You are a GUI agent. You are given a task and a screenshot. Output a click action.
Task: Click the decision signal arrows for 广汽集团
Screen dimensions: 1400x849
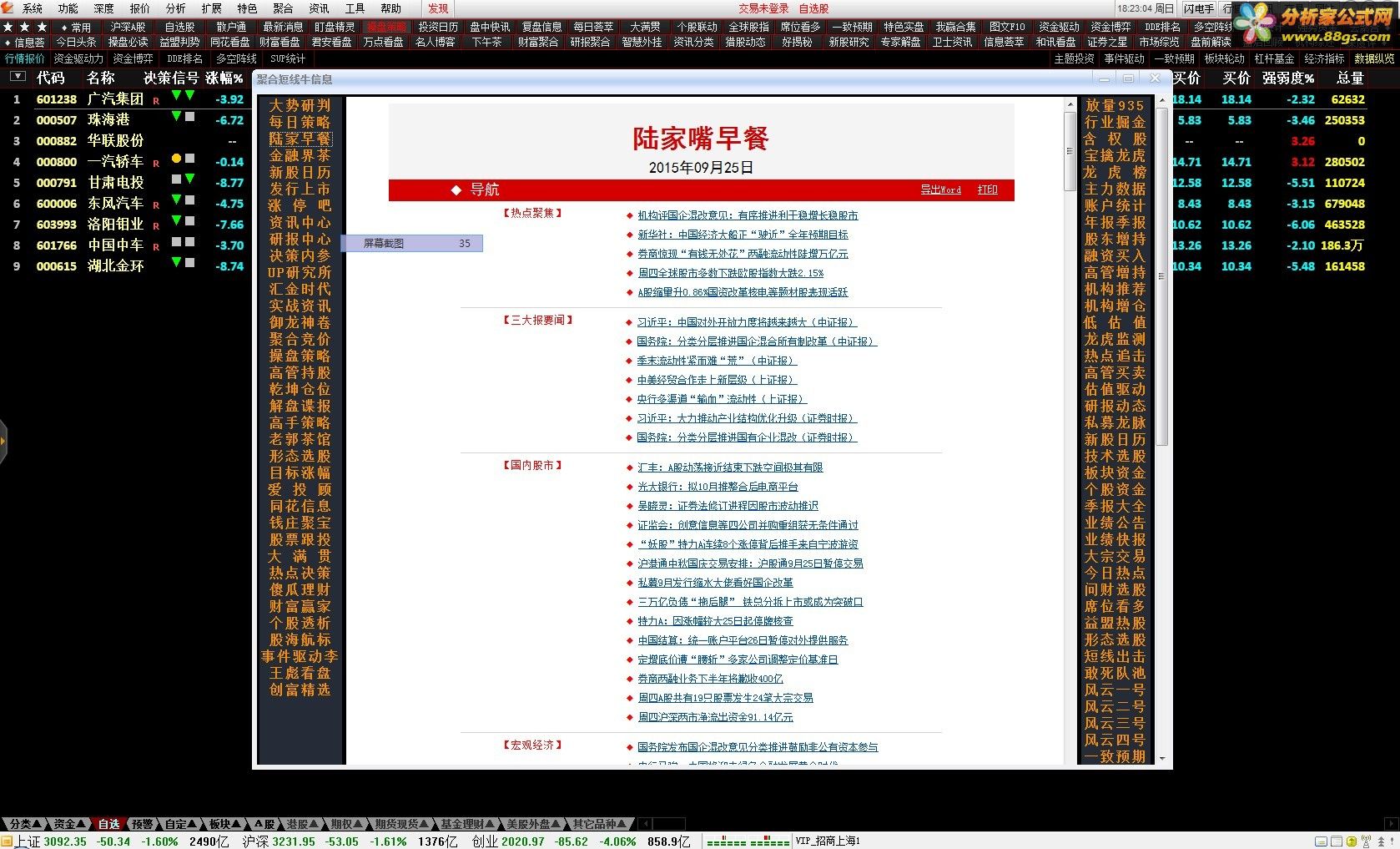(183, 96)
